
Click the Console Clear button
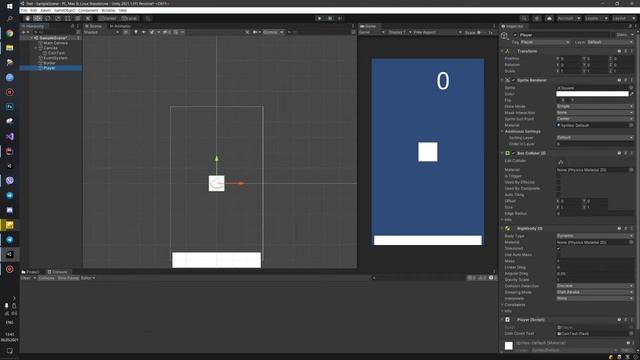pos(25,278)
